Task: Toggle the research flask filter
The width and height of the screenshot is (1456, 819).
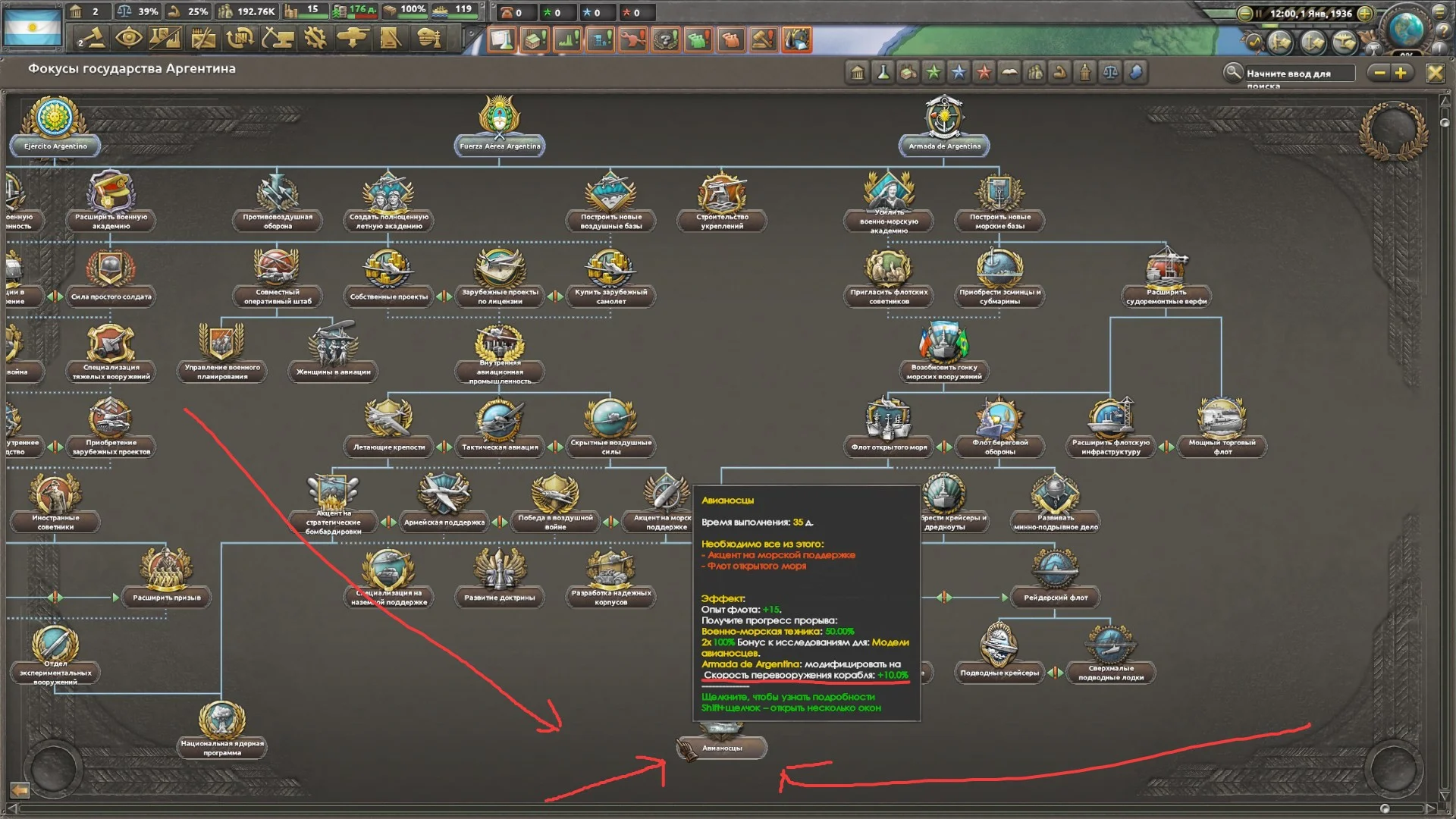Action: coord(883,73)
